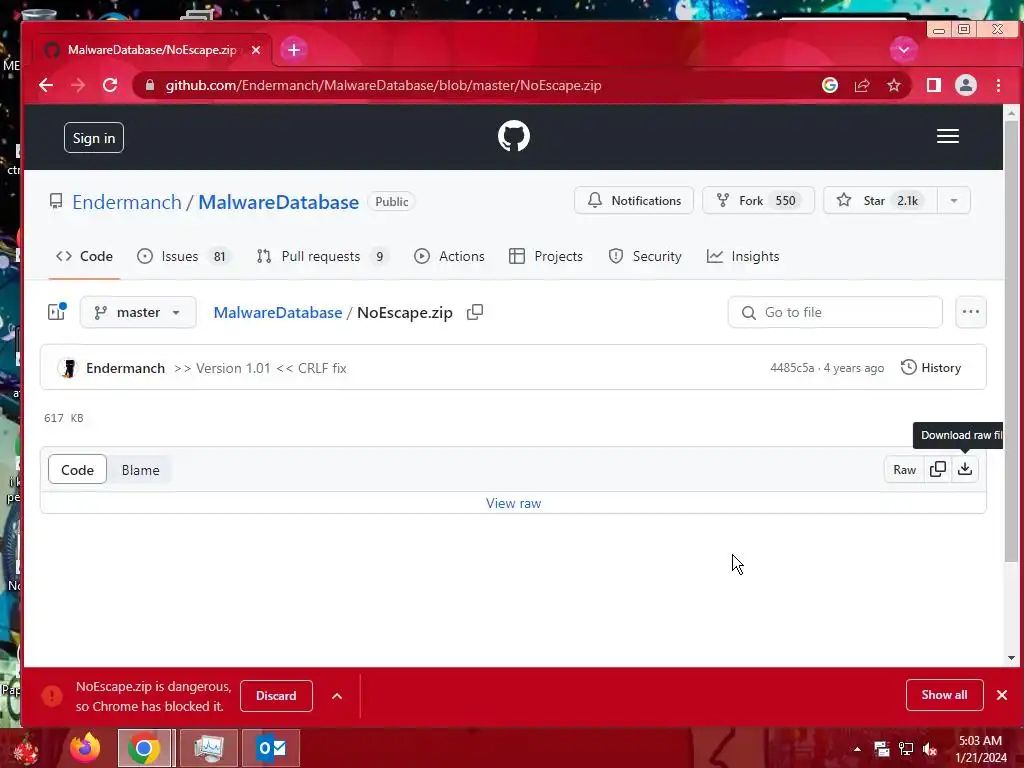Open the Chrome side panel icon
Screen dimensions: 1024x768
934,86
